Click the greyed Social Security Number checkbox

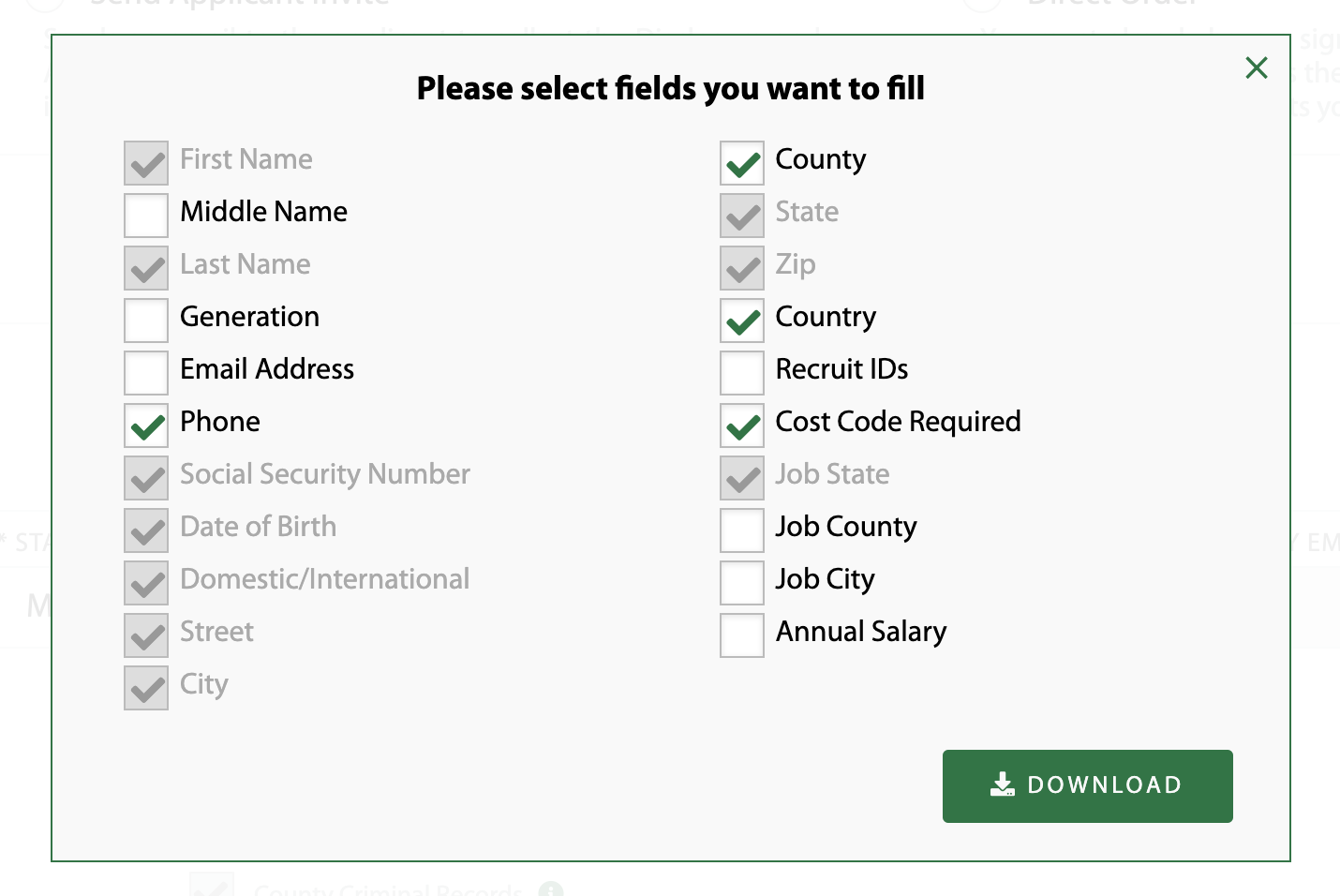pos(146,477)
